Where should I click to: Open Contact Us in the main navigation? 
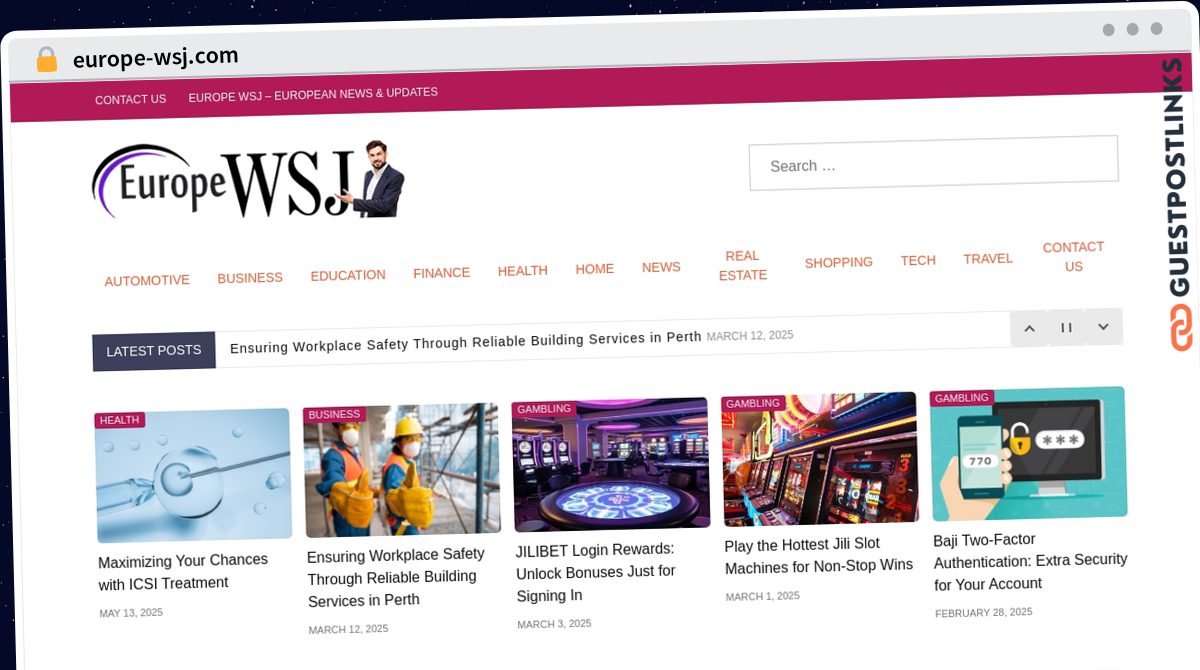click(1074, 256)
